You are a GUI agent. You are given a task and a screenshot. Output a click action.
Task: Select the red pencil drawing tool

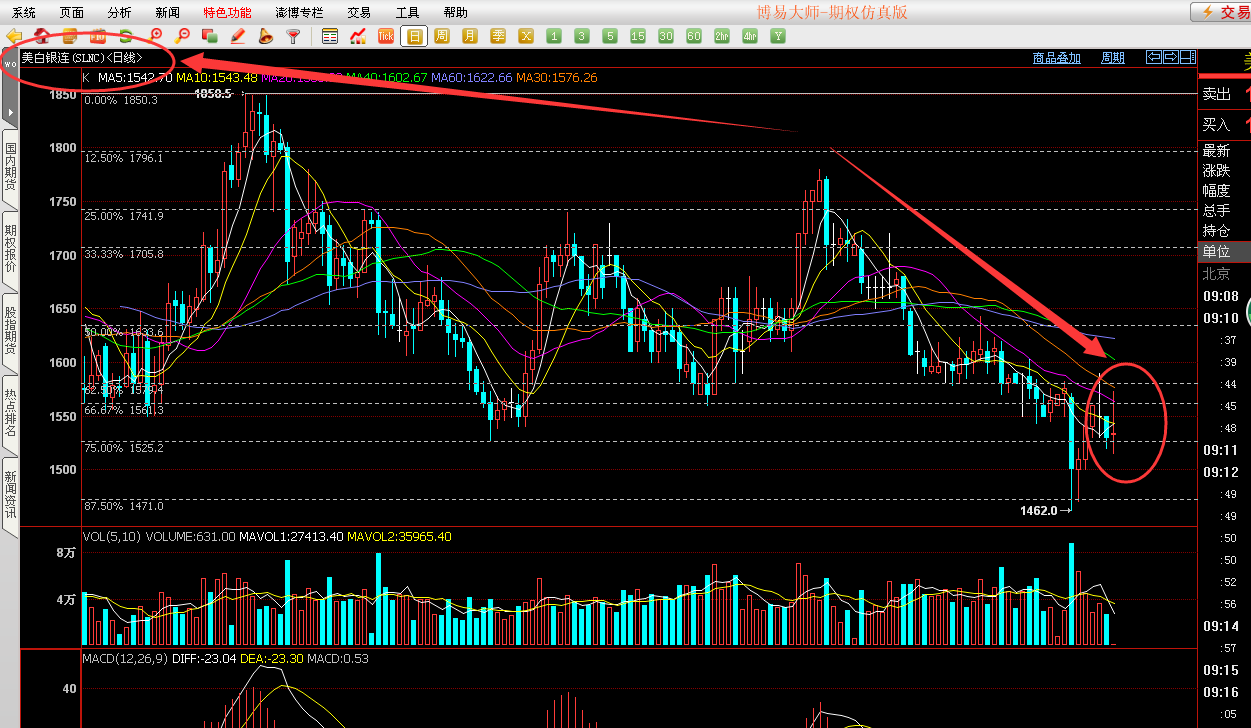click(x=238, y=36)
